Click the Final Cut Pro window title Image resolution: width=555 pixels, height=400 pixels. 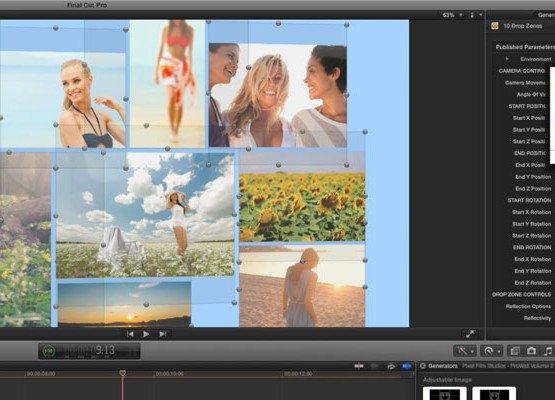coord(87,5)
